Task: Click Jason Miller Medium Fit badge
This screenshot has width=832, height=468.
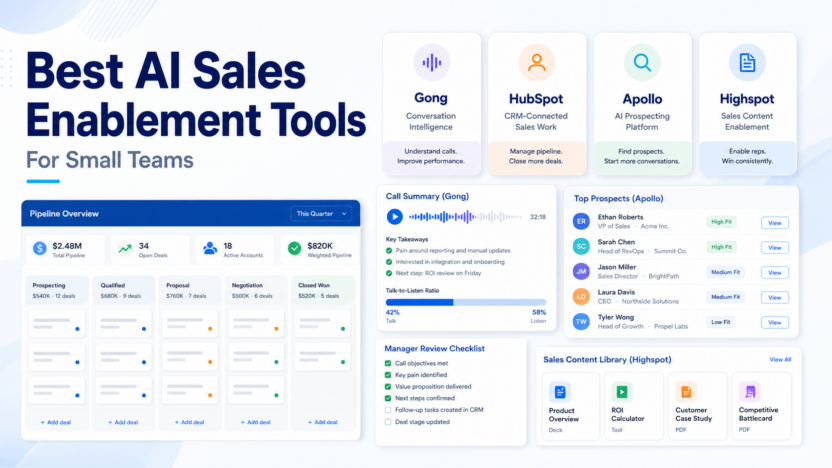Action: 725,272
